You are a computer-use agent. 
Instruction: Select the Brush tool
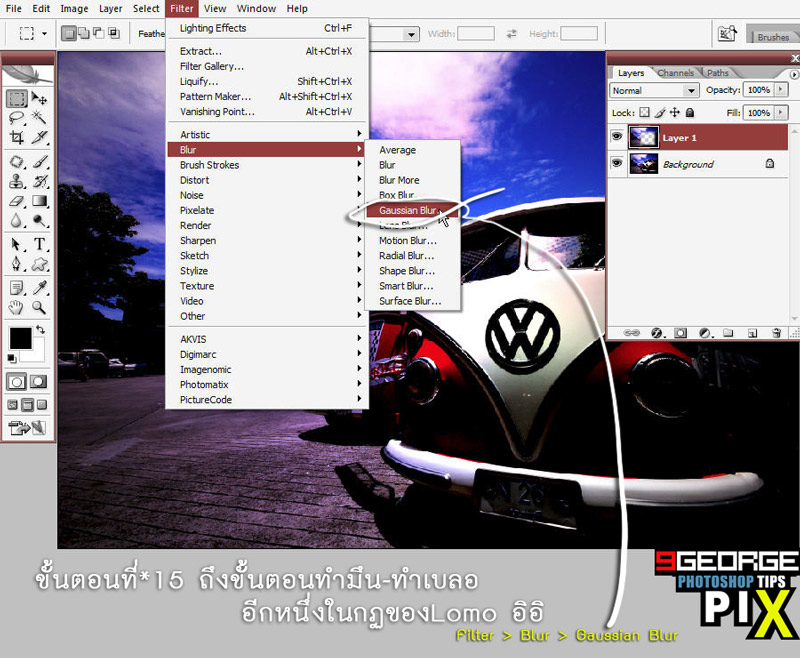pos(39,162)
